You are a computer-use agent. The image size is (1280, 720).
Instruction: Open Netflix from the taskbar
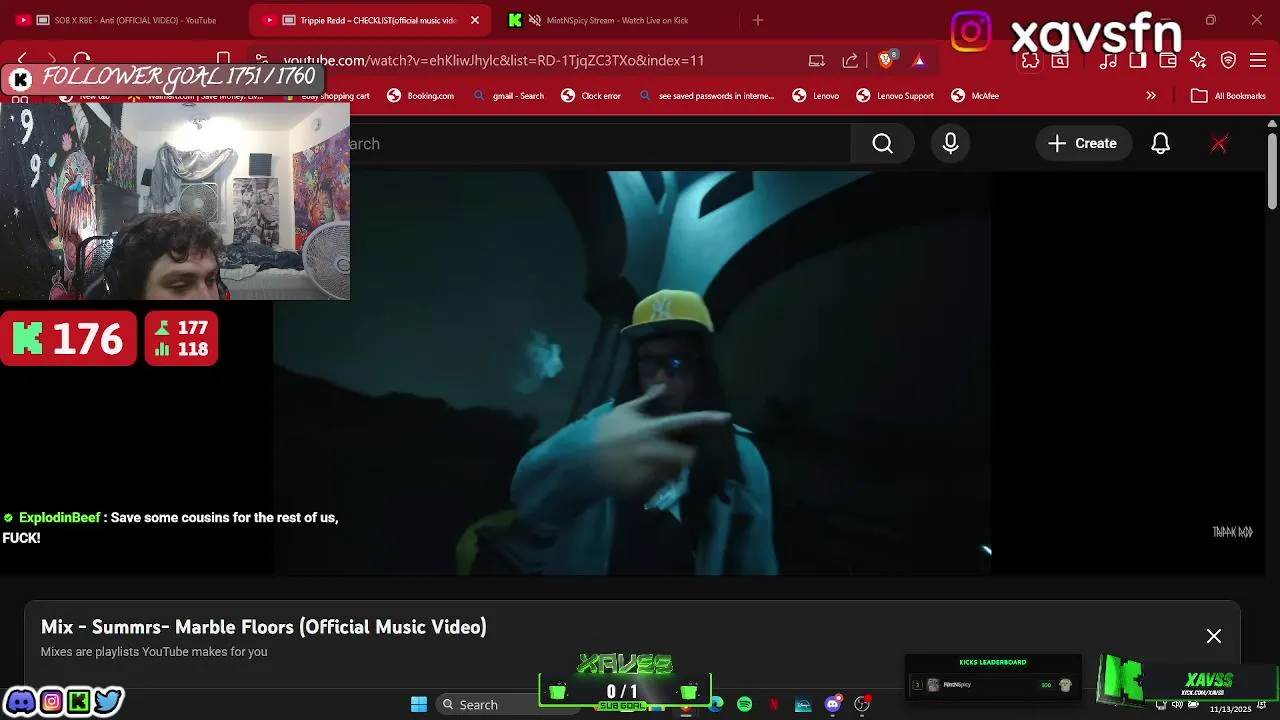774,704
